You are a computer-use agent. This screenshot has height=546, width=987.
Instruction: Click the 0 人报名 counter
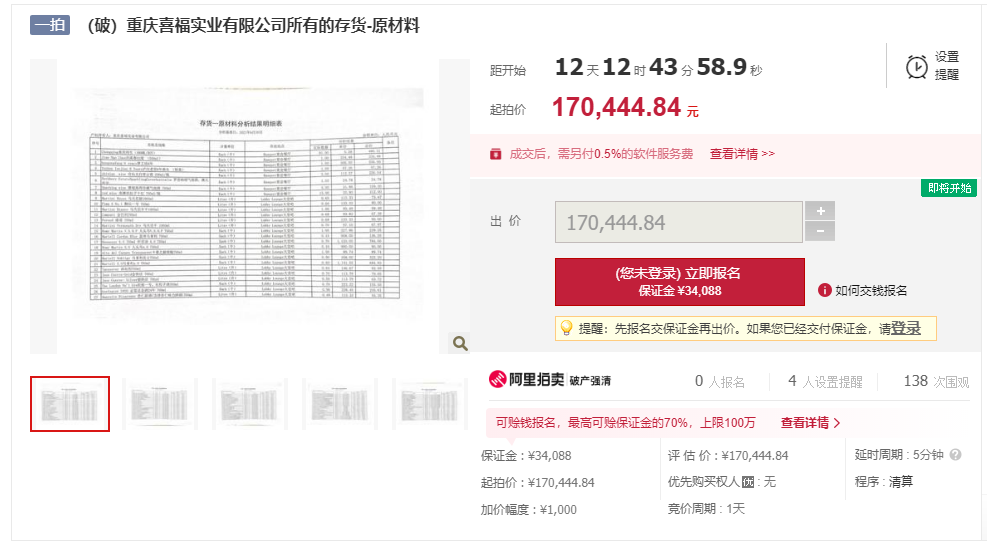[x=719, y=382]
